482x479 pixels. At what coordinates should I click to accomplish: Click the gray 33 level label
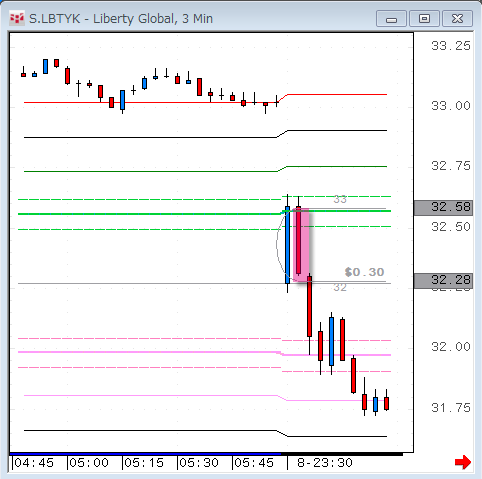(x=340, y=199)
